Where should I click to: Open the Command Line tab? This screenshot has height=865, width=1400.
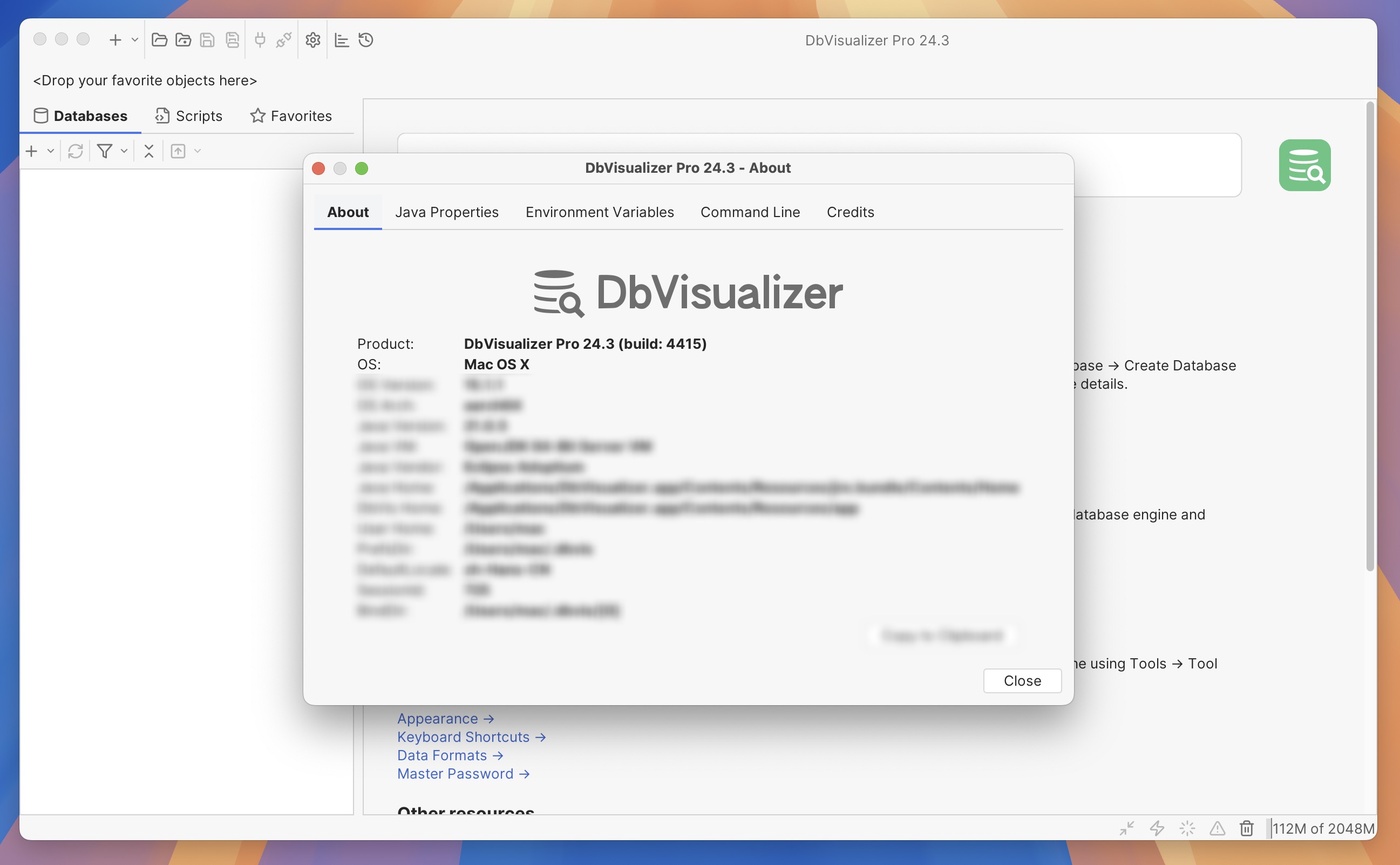tap(750, 212)
